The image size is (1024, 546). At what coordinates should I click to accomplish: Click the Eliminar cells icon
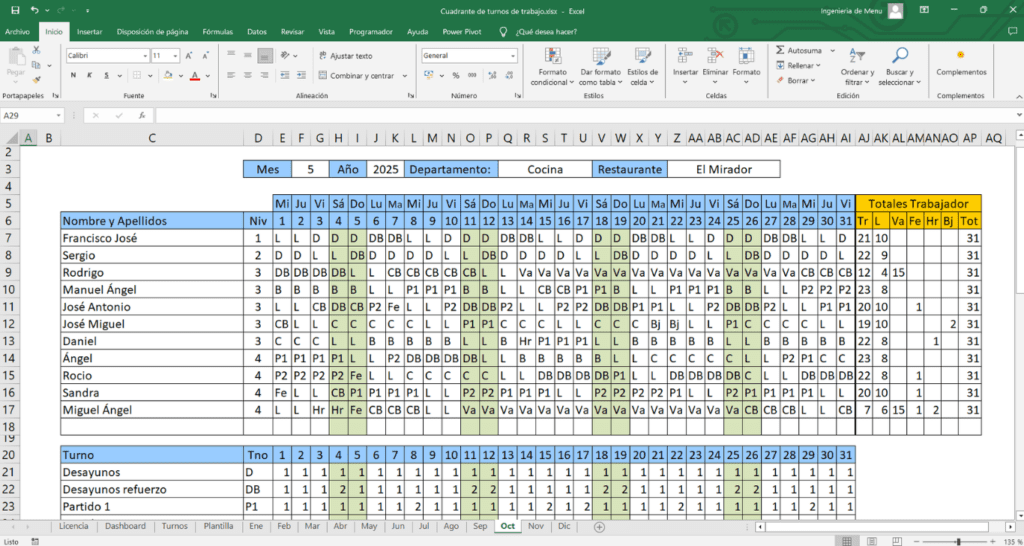coord(715,56)
